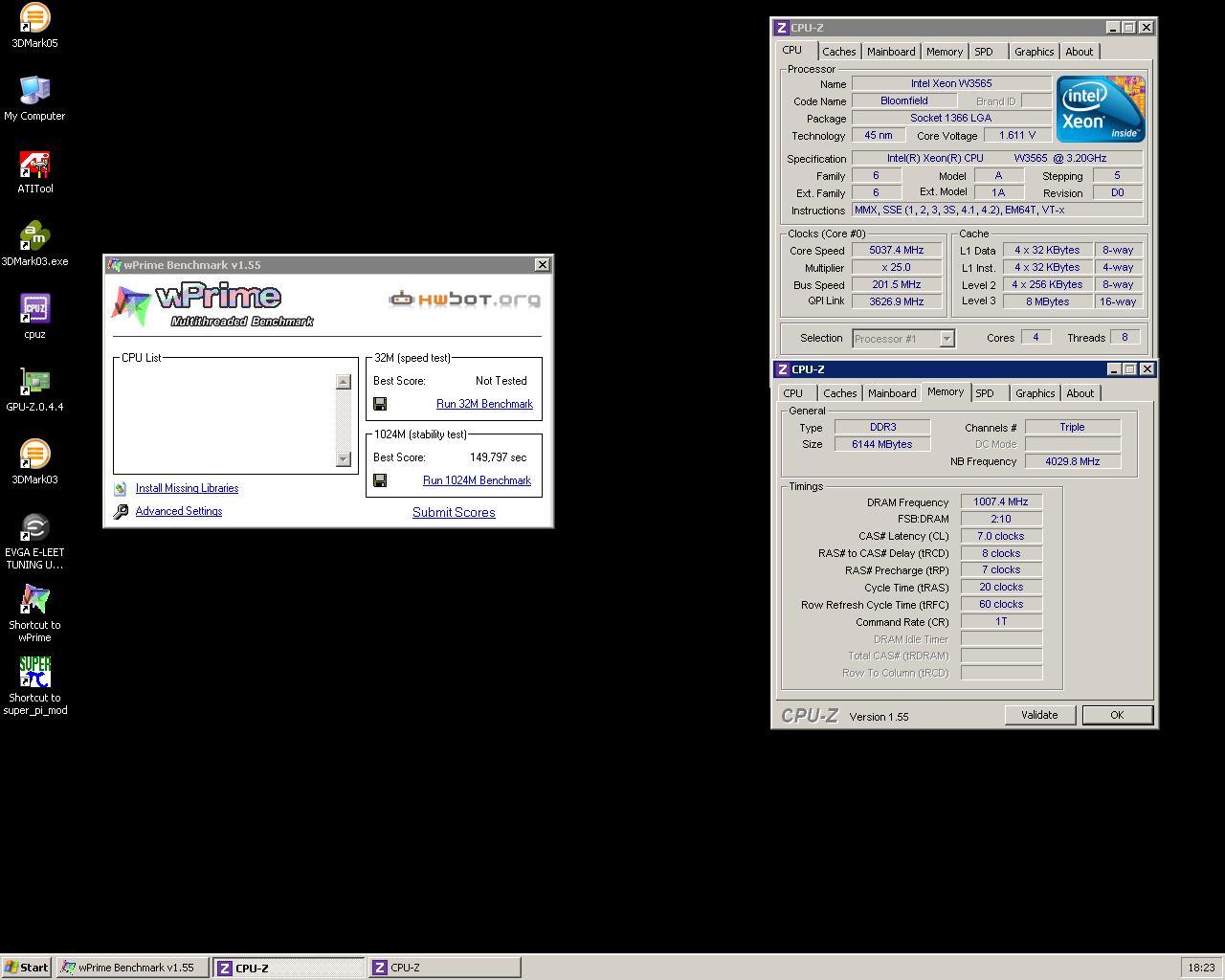Launch GPU-Z.0.4.4 from the desktop
Screen dimensions: 1225x980
point(34,383)
